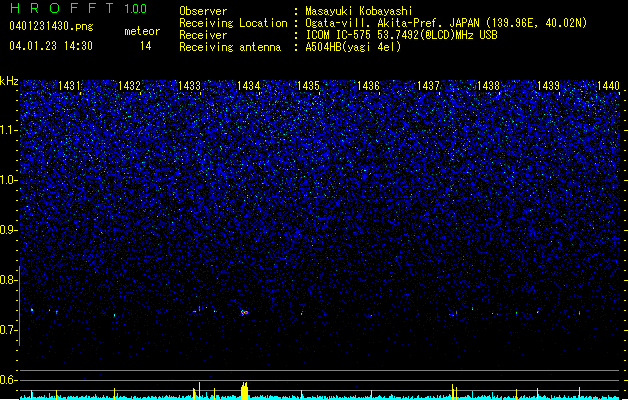Click time marker 1431
Image resolution: width=629 pixels, height=400 pixels.
(x=69, y=86)
